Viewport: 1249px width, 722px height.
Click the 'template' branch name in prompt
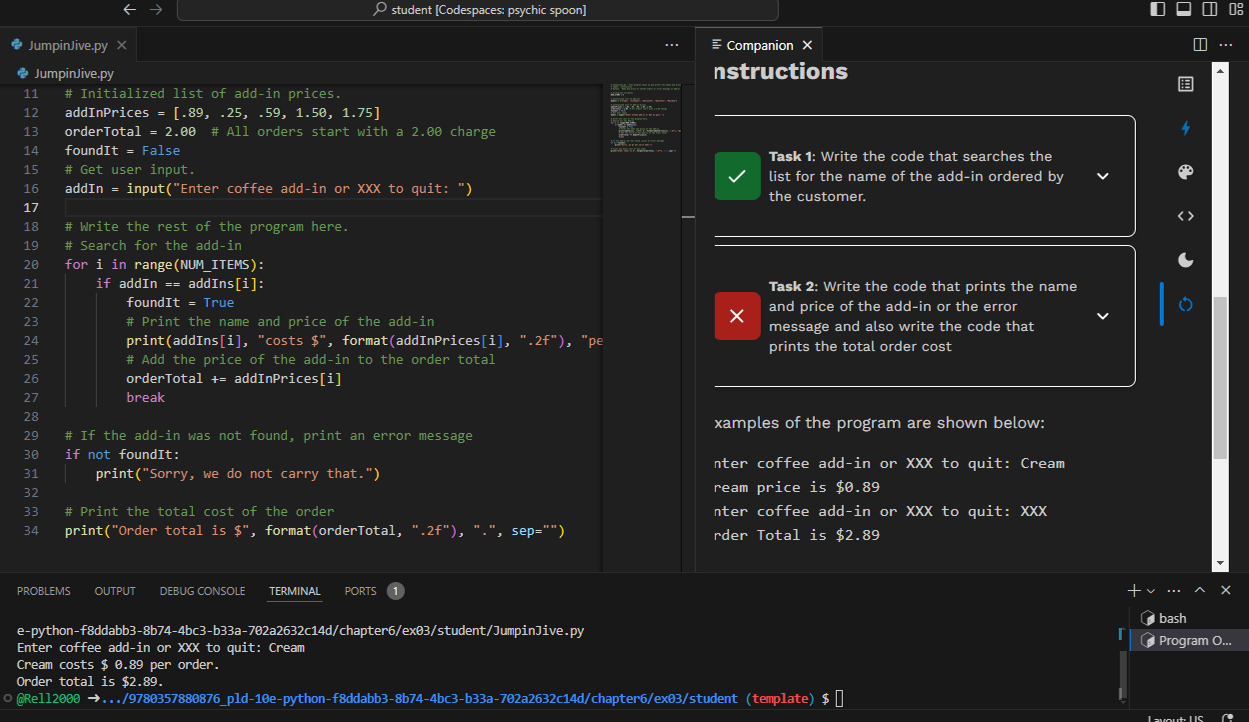tap(778, 698)
